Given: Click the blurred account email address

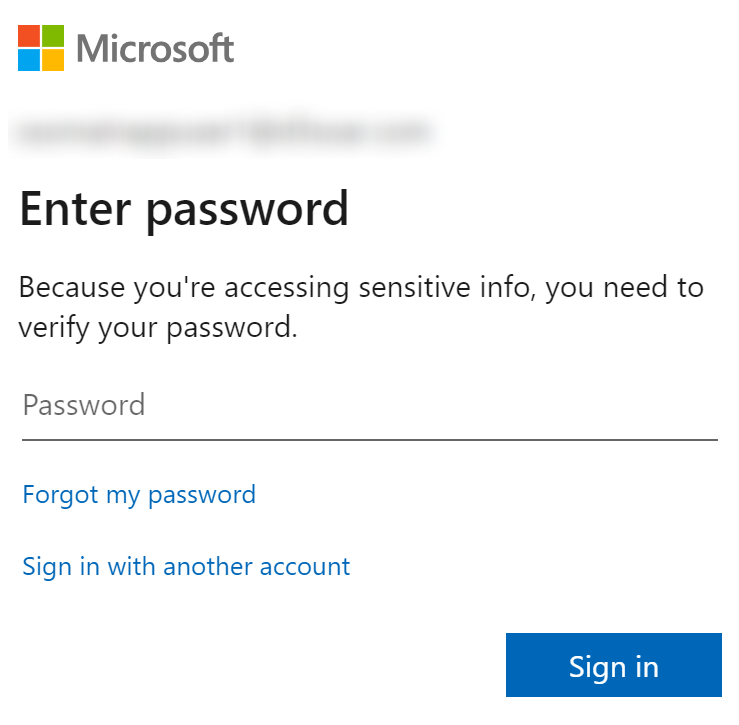Looking at the screenshot, I should (x=222, y=131).
